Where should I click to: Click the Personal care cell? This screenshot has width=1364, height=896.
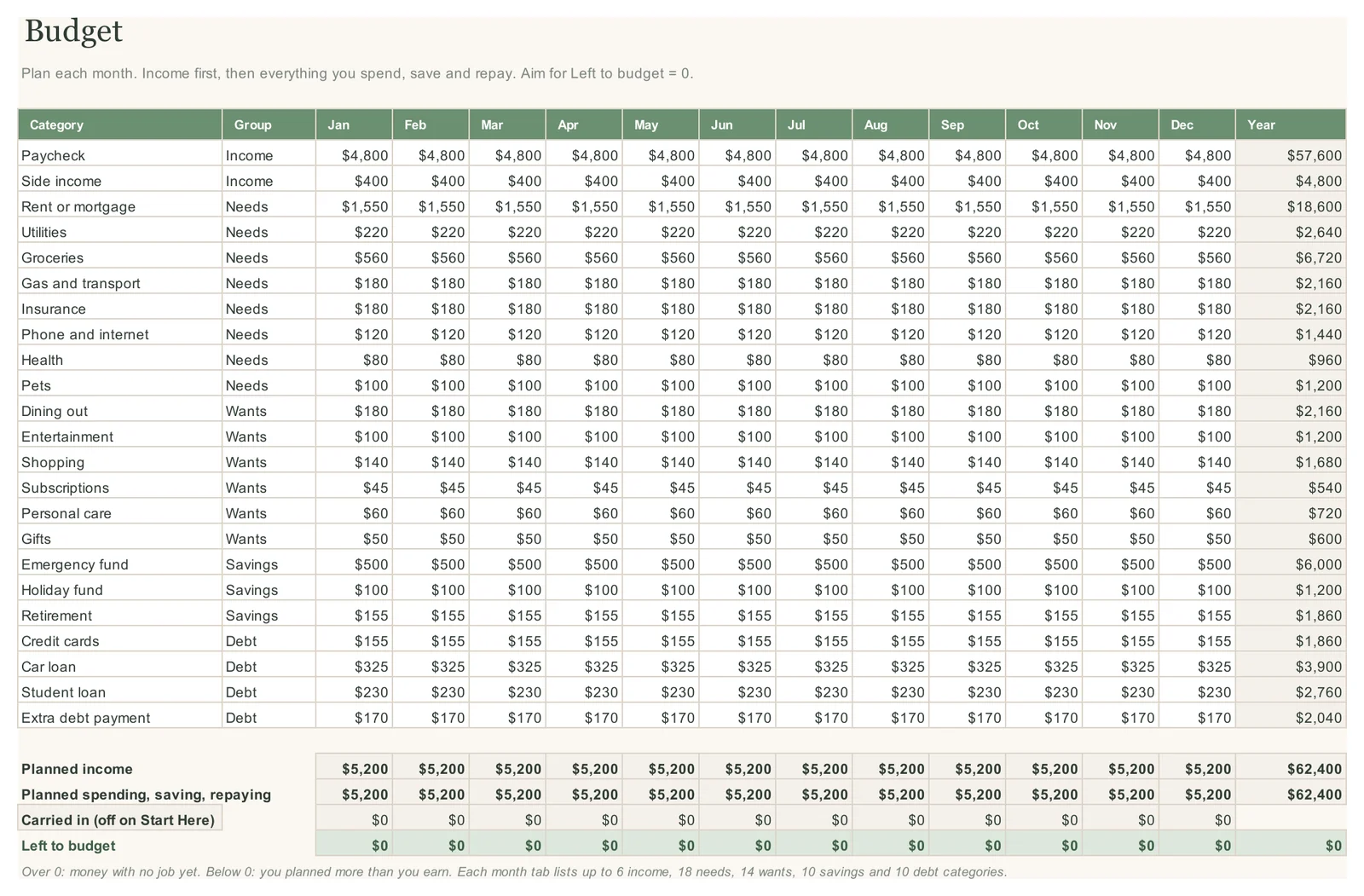(120, 513)
